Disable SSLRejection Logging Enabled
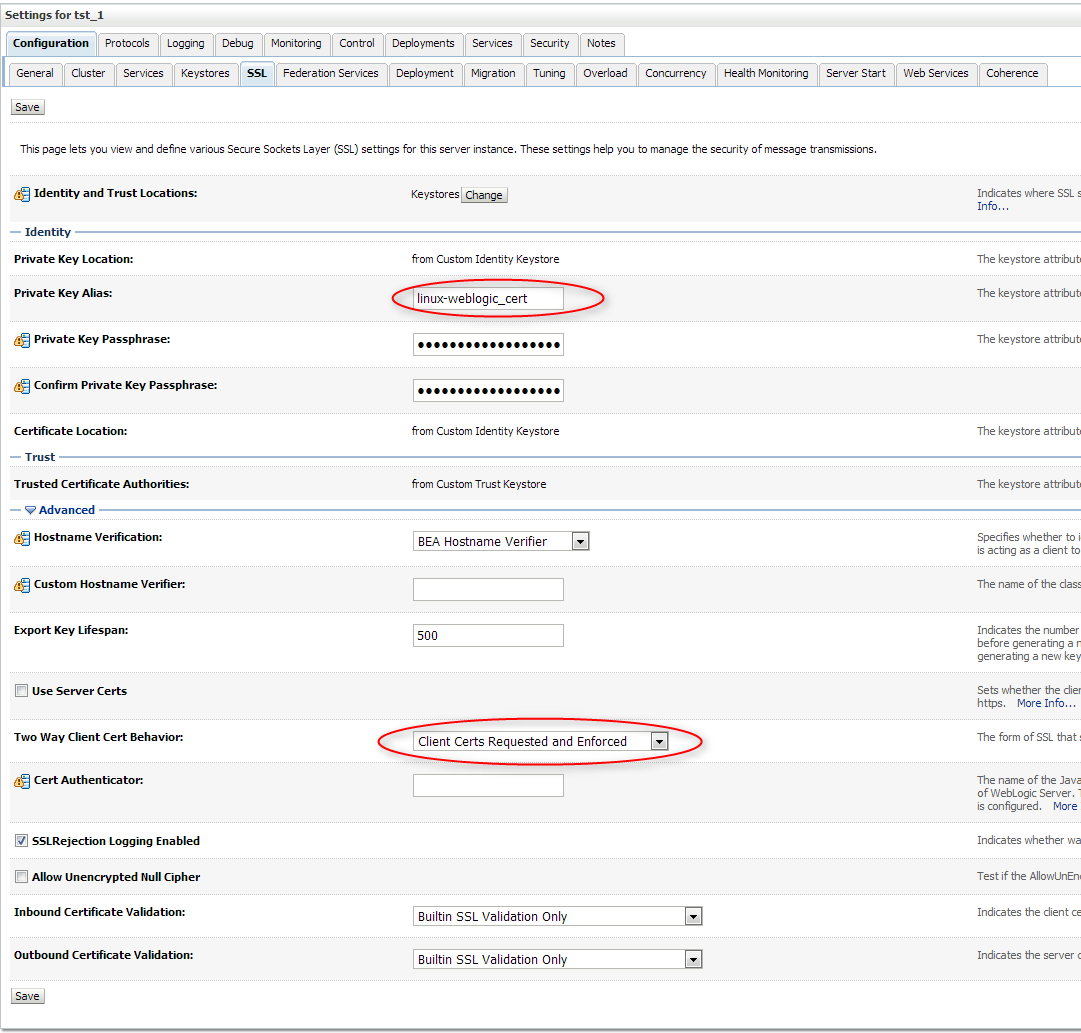The height and width of the screenshot is (1033, 1081). coord(21,840)
